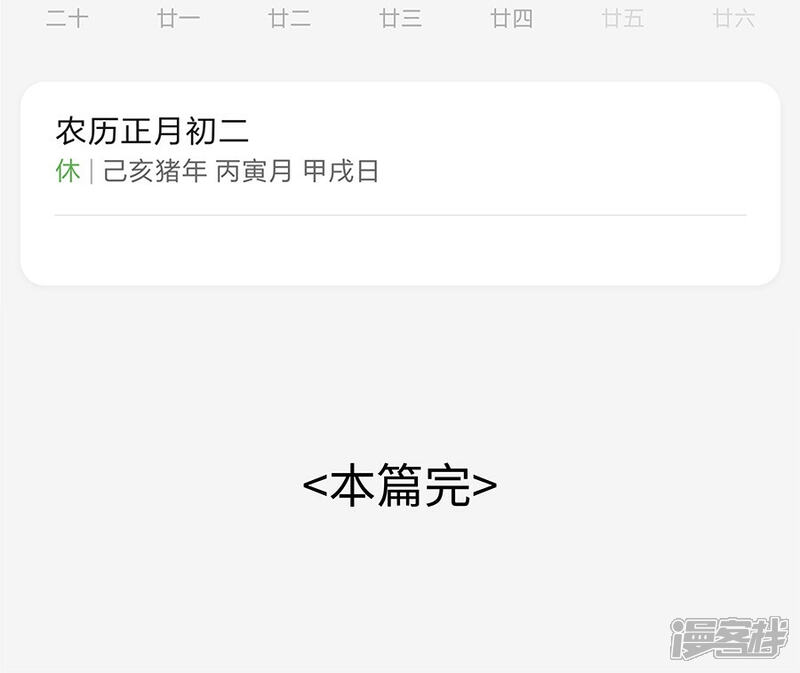Screen dimensions: 800x673
Task: Choose the greyed-out lunar date 廿六
Action: point(734,19)
